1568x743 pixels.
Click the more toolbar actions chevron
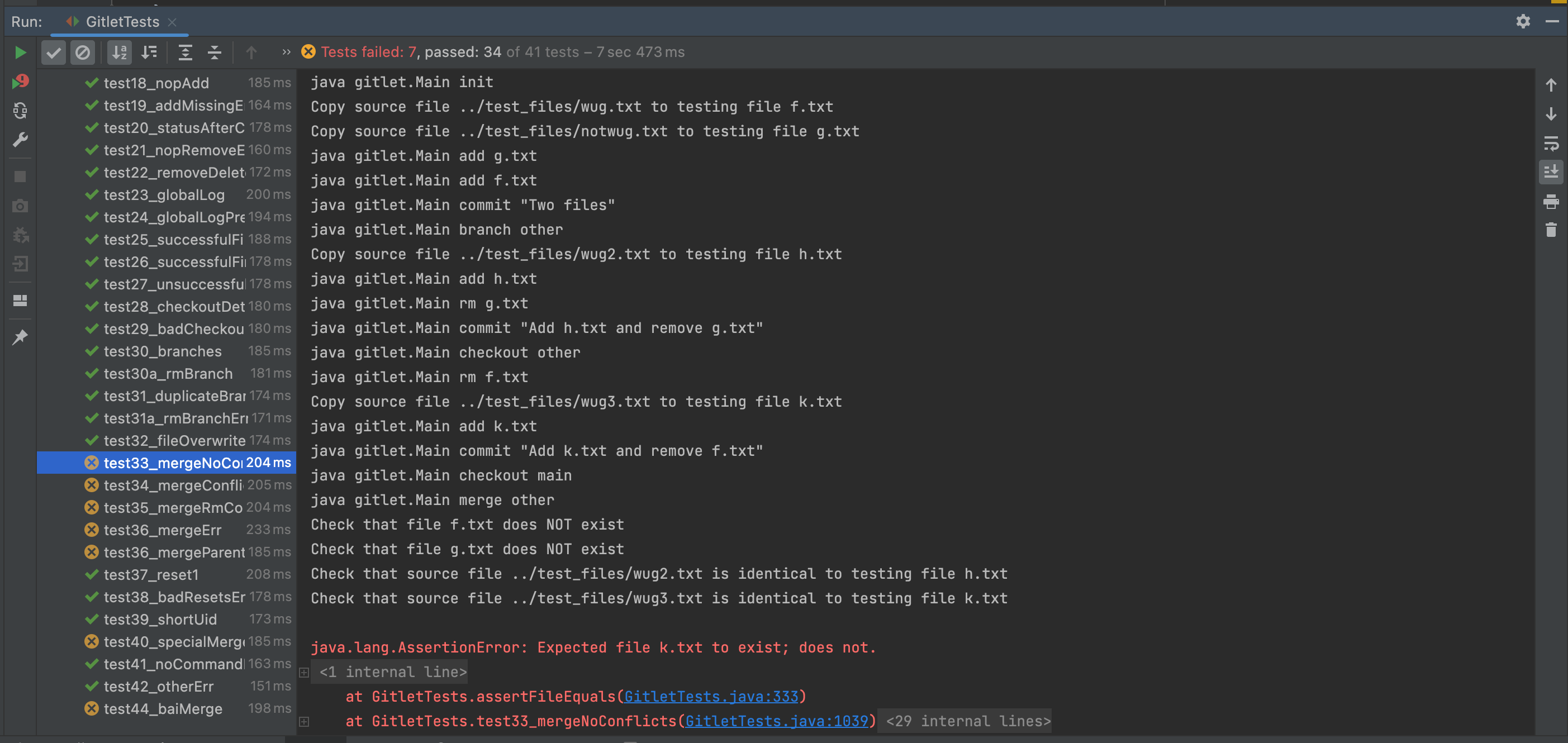pos(286,53)
